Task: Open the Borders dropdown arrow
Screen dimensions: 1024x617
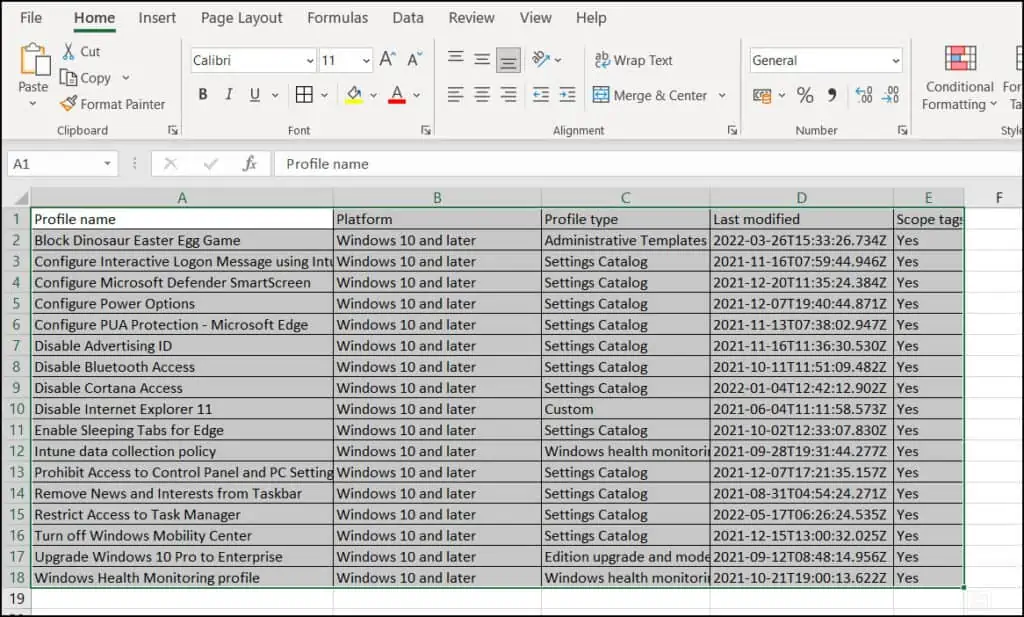Action: pyautogui.click(x=324, y=95)
